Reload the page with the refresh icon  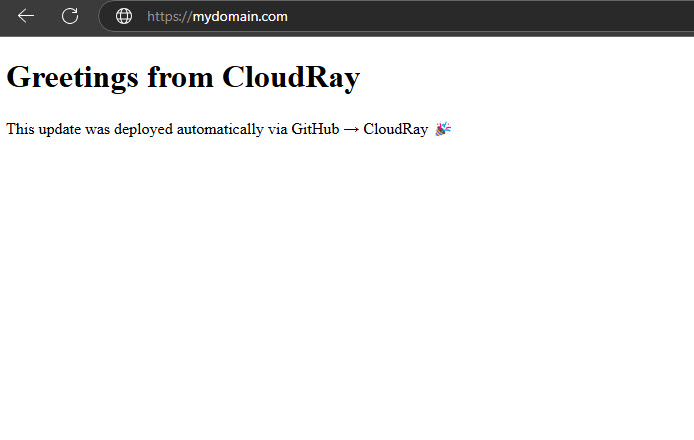[x=70, y=16]
